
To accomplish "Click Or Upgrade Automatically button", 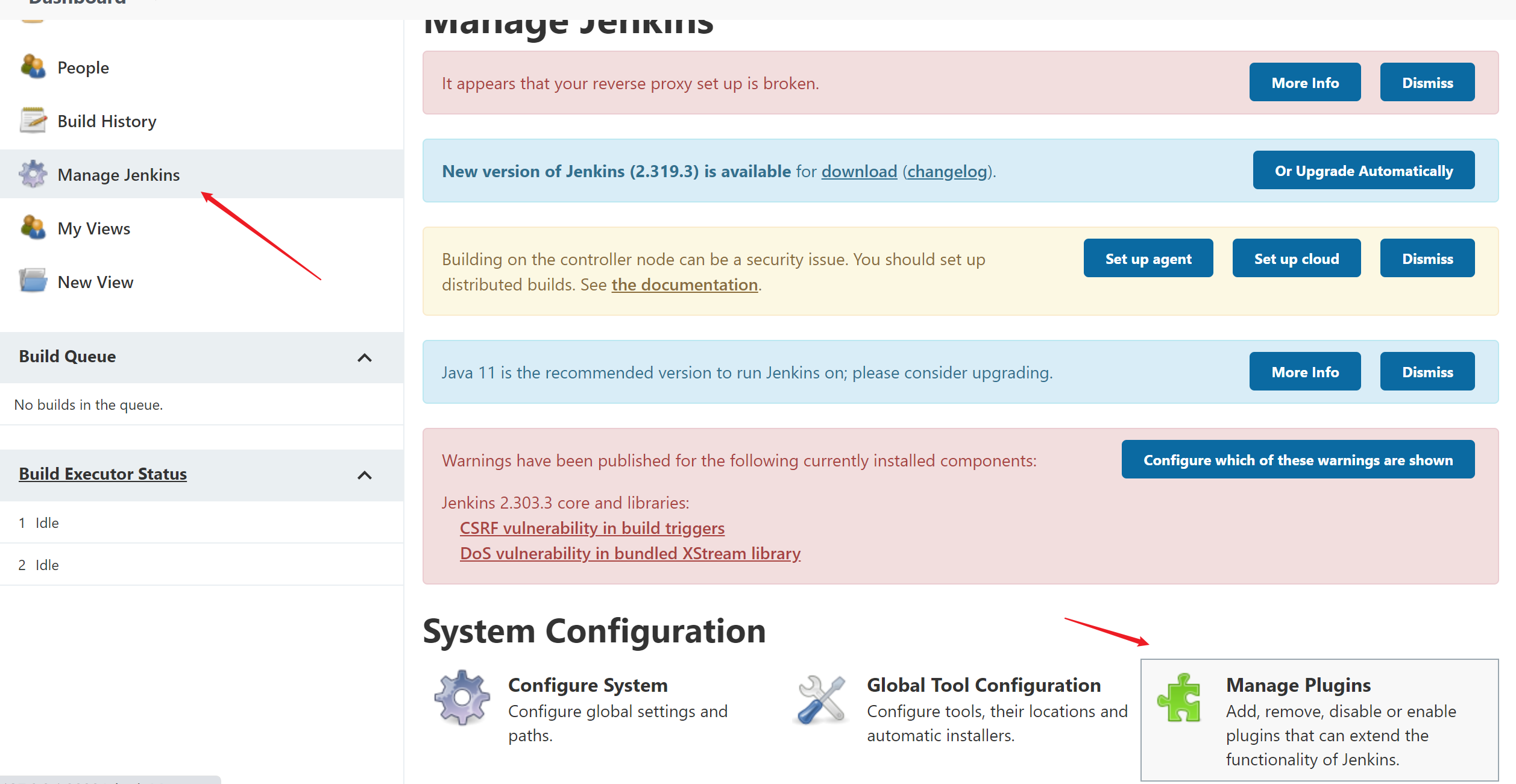I will [1363, 171].
